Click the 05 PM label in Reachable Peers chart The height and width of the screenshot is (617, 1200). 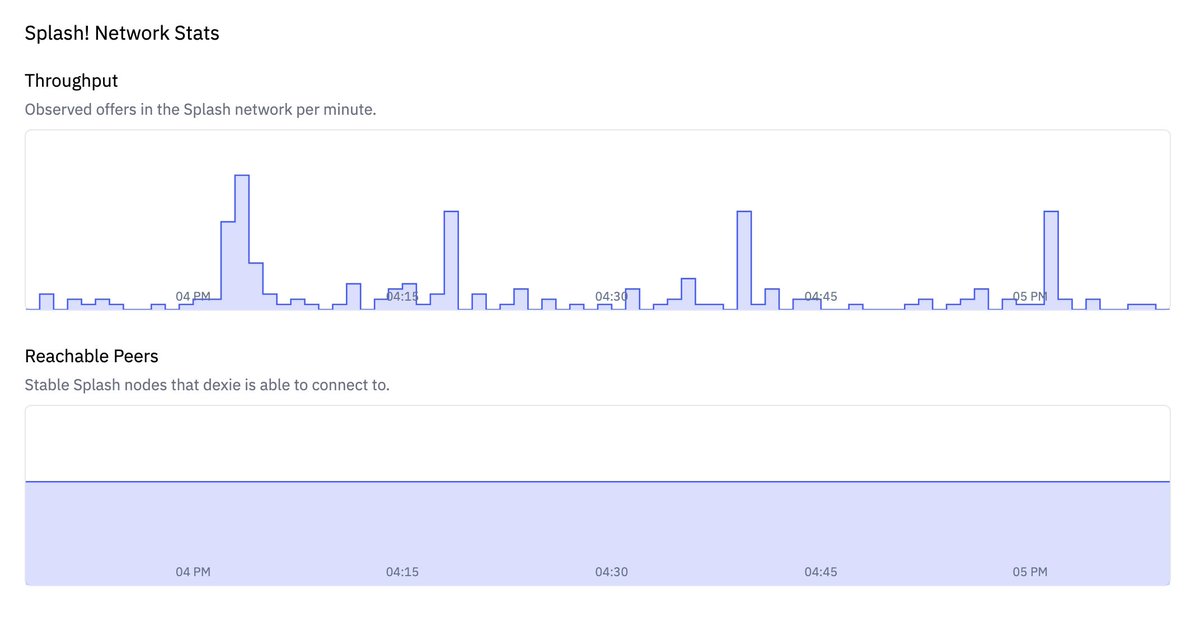pos(1030,572)
